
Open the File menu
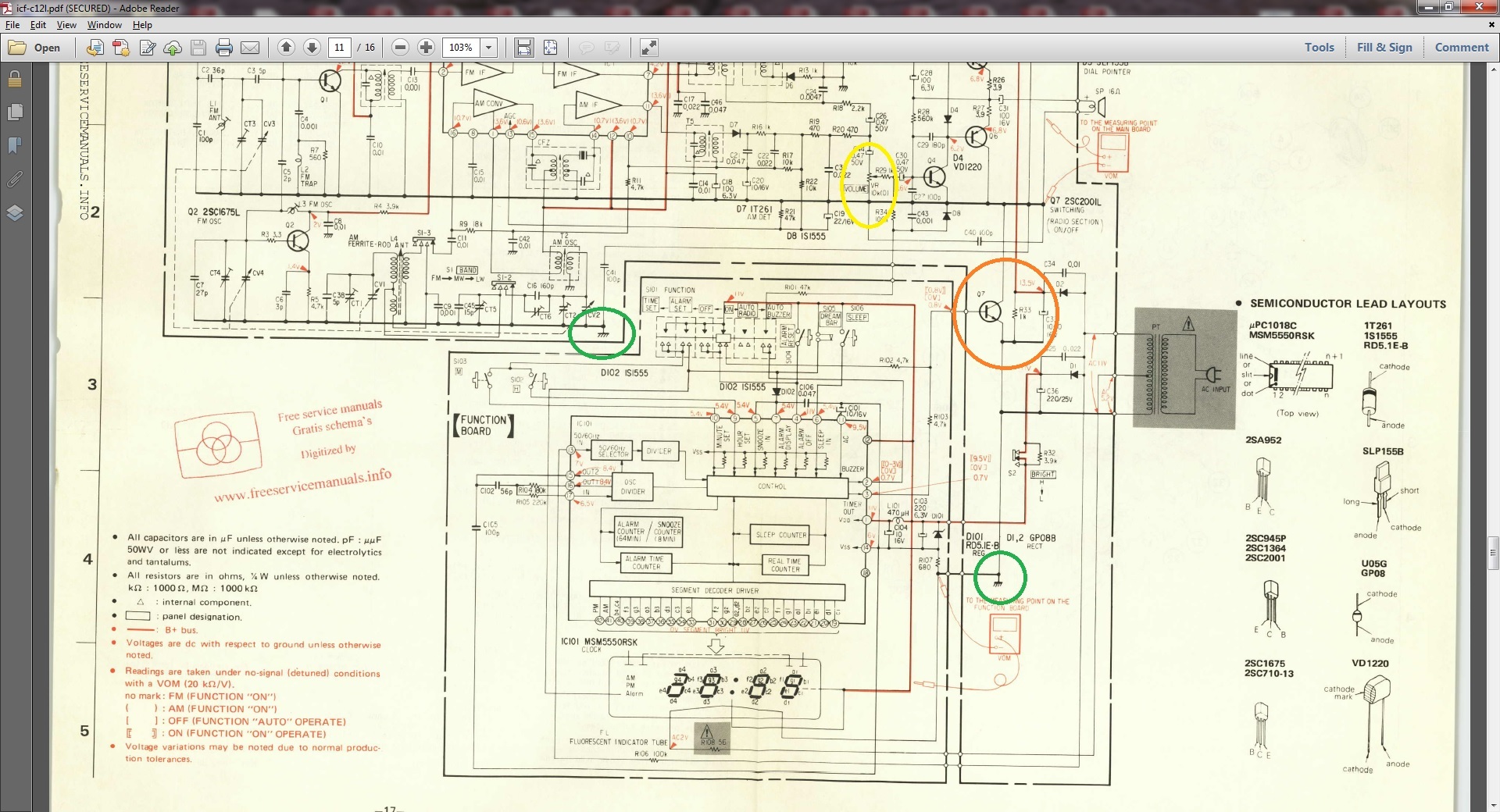(x=12, y=25)
